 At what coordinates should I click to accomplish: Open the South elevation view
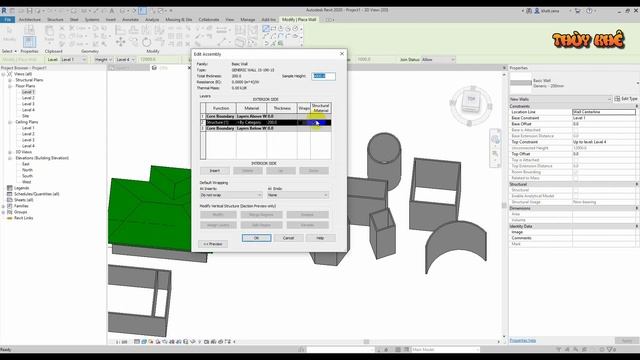tap(27, 176)
